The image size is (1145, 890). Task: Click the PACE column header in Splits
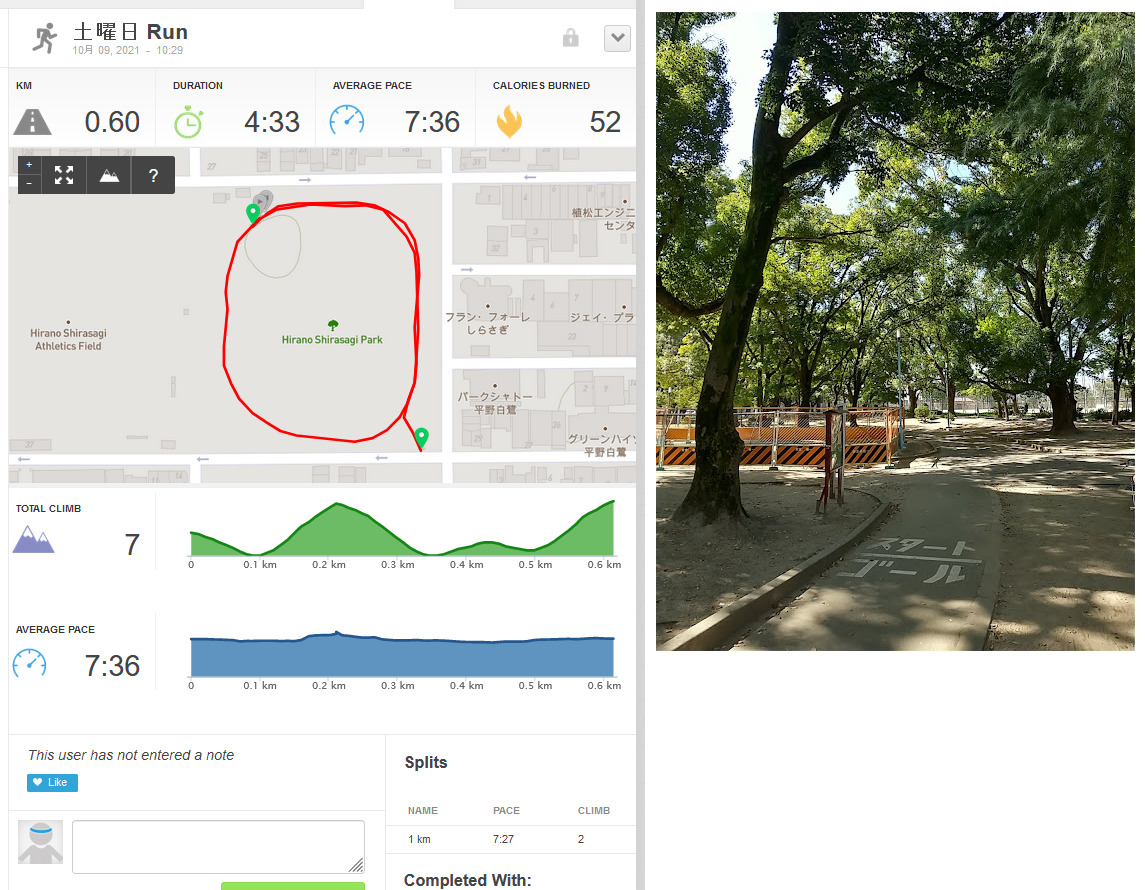coord(506,810)
